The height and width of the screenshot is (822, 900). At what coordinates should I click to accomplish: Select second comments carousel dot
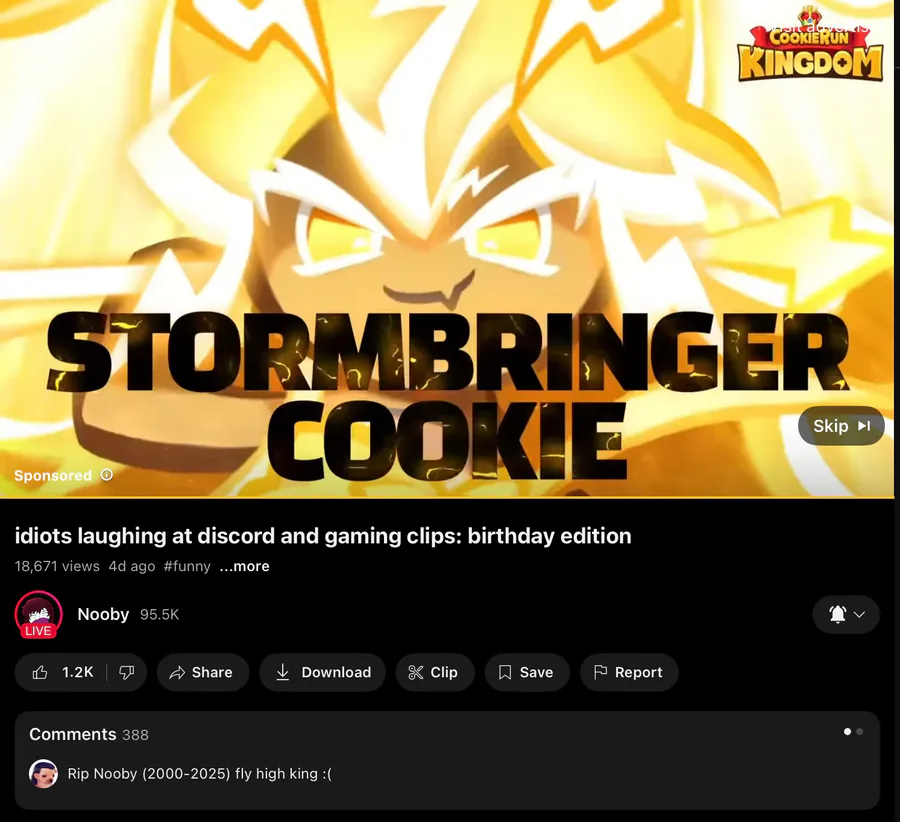[859, 731]
